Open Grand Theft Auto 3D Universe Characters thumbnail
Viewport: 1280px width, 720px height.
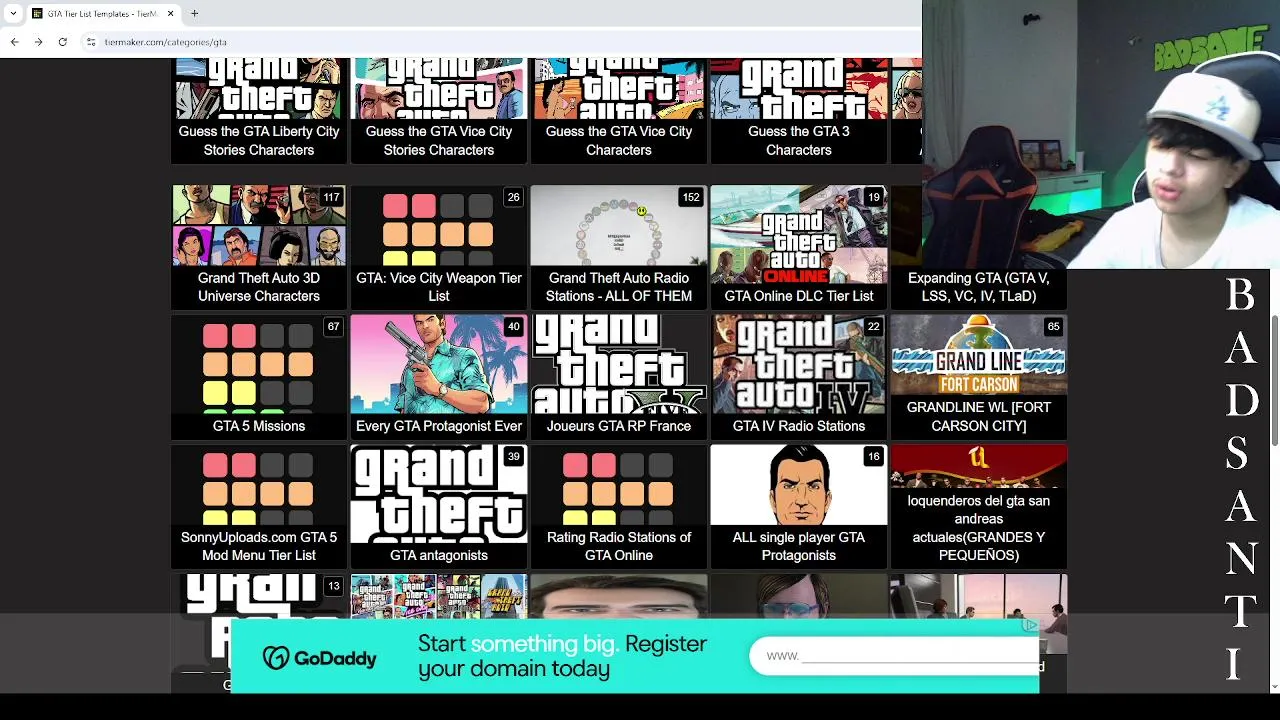click(x=259, y=226)
